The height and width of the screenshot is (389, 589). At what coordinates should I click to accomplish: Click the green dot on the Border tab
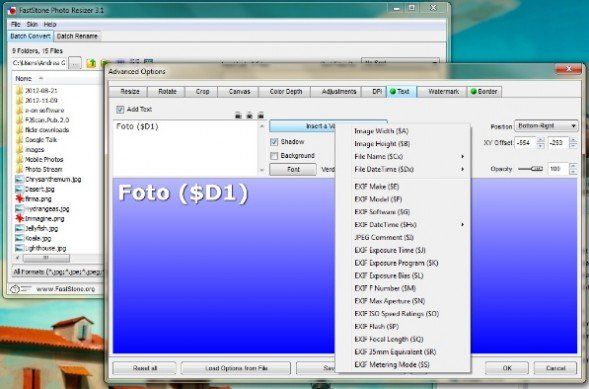(x=473, y=91)
